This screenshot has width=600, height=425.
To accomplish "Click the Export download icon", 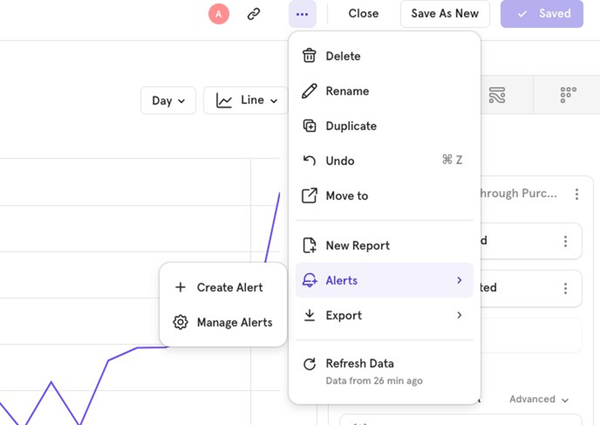I will [x=309, y=315].
